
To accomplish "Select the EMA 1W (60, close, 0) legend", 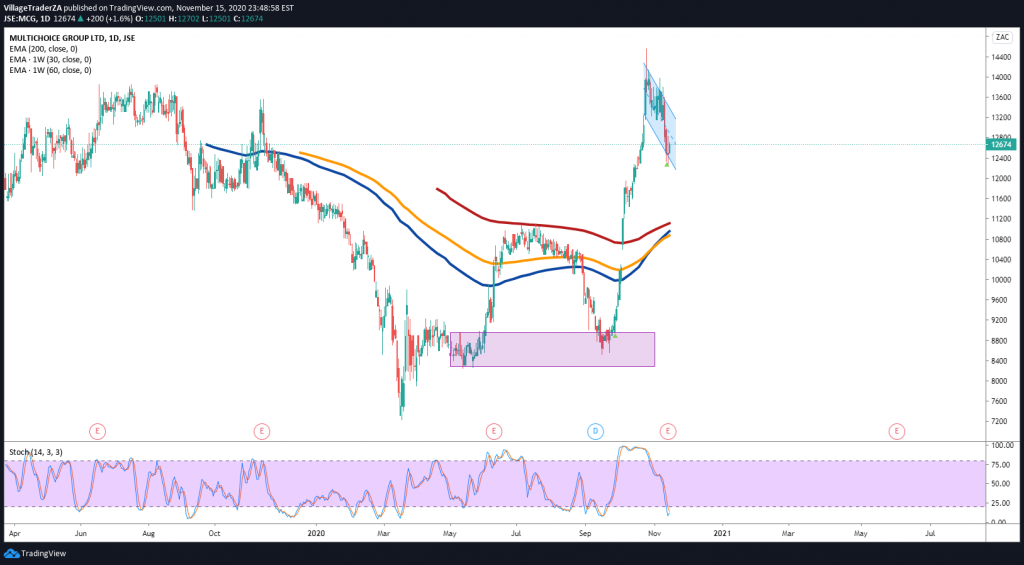I will [48, 71].
